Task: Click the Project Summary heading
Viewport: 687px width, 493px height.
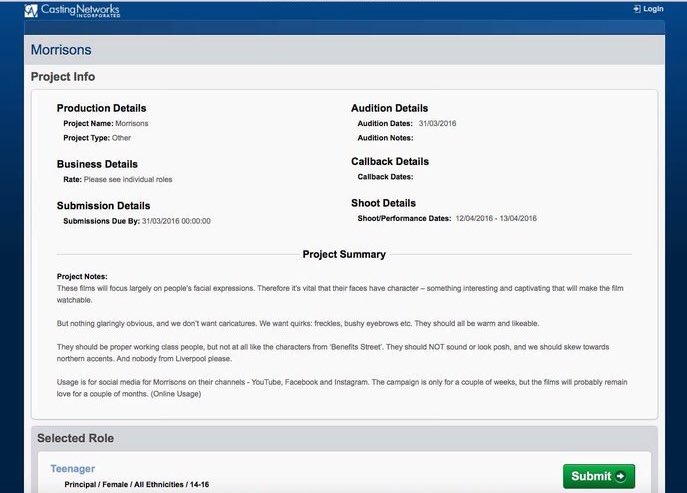Action: [344, 255]
